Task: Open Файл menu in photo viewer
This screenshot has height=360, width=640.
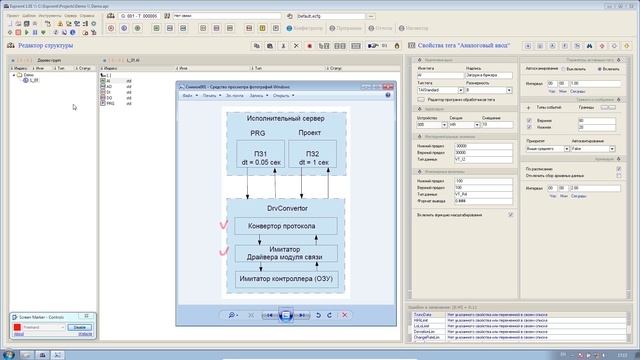Action: click(x=189, y=96)
